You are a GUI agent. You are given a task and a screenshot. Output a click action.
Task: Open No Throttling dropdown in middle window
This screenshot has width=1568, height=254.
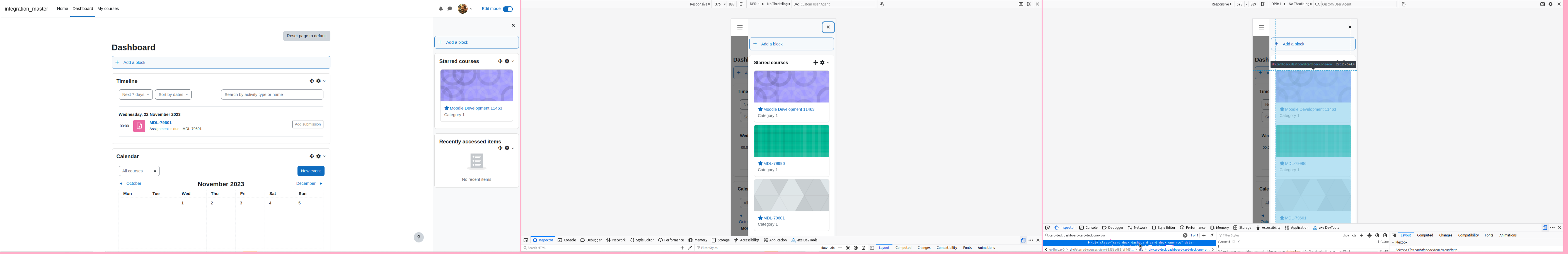point(778,4)
